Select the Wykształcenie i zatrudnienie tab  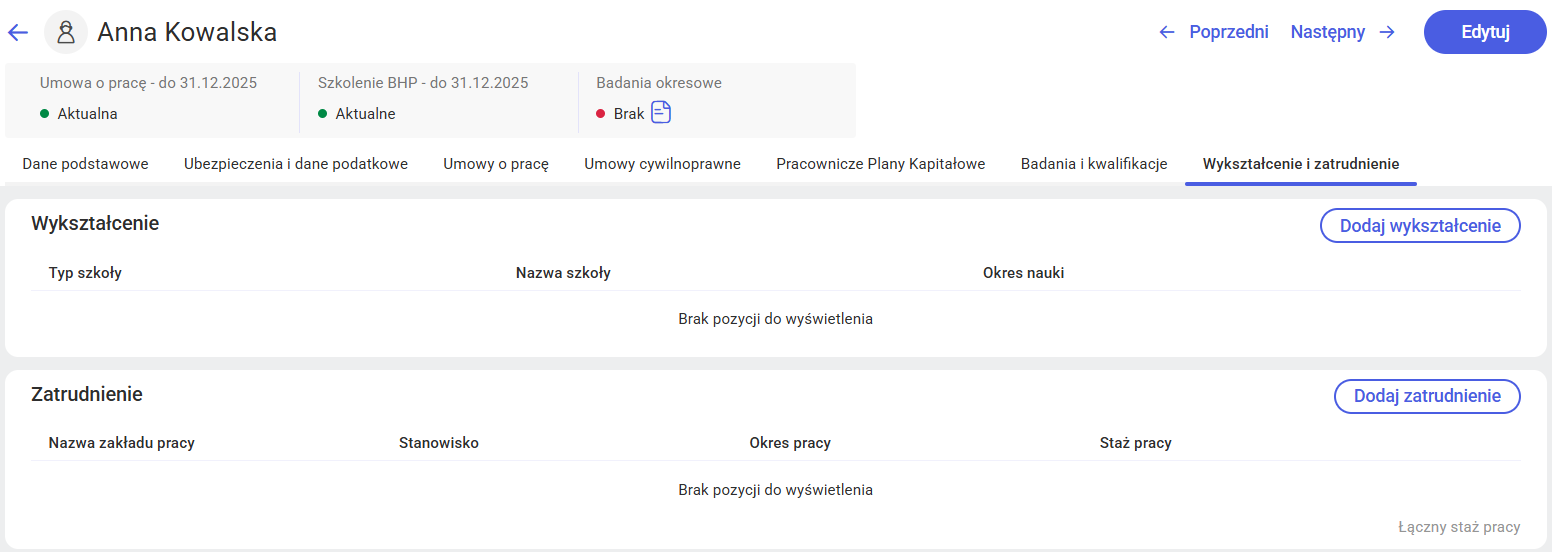(1301, 164)
